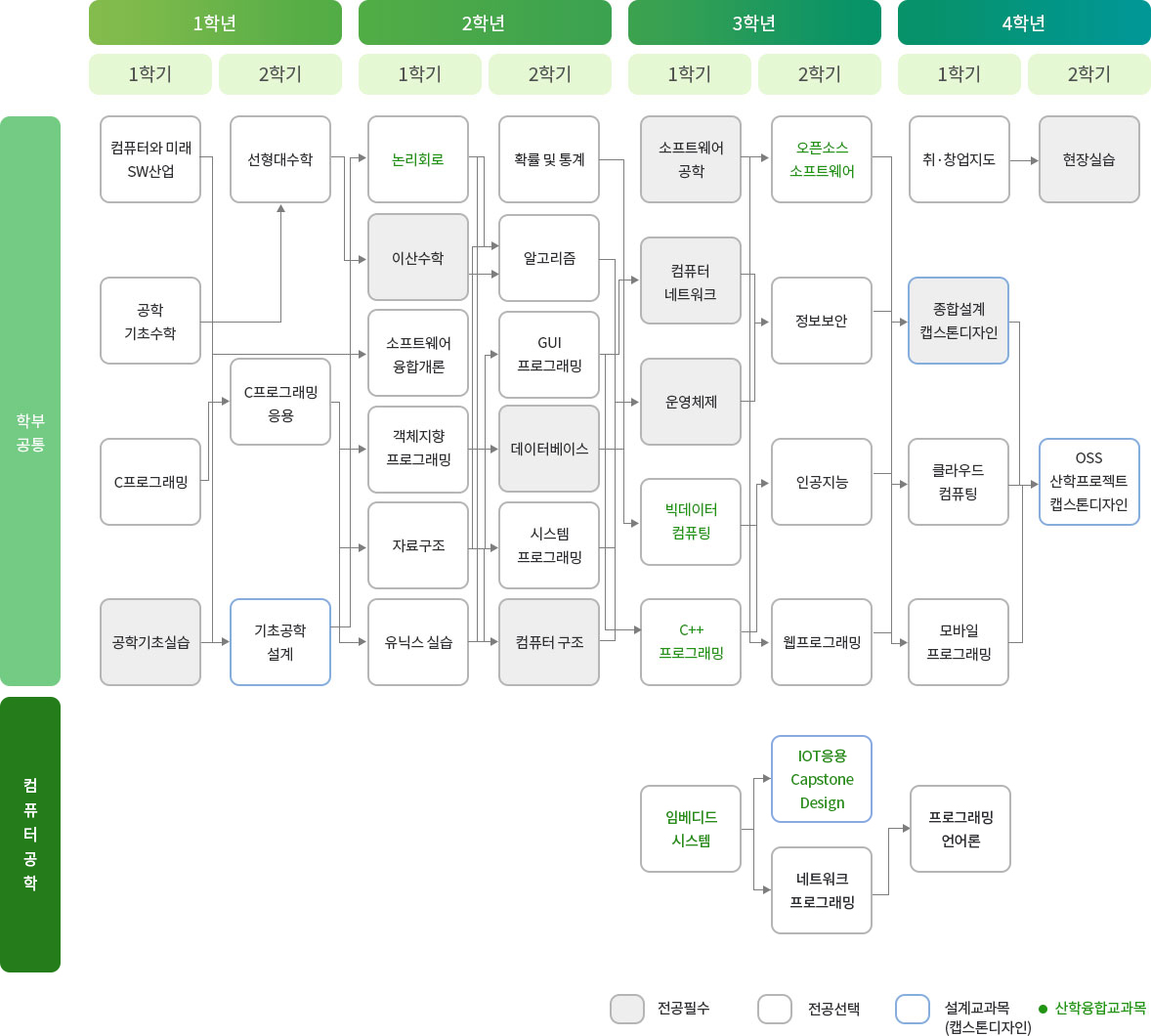Image resolution: width=1151 pixels, height=1036 pixels.
Task: Select the 4학년 year header
Action: coord(1023,23)
